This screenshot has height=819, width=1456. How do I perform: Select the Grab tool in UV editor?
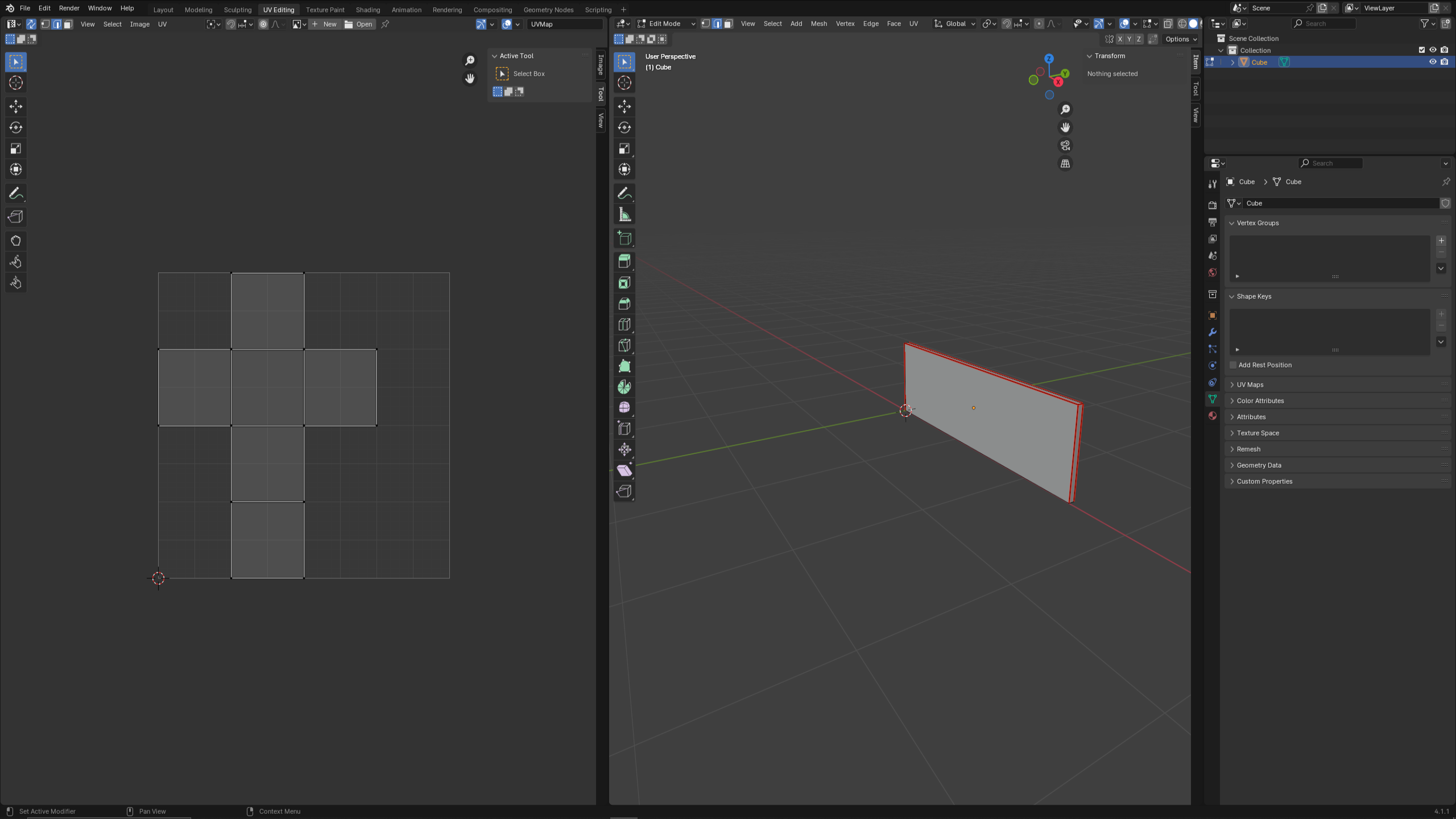(x=15, y=241)
